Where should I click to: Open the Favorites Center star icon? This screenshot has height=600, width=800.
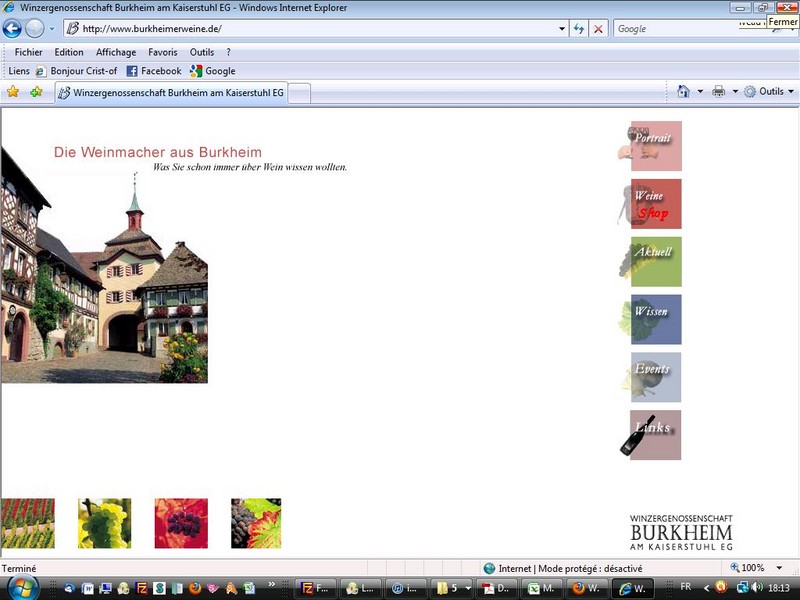(13, 92)
